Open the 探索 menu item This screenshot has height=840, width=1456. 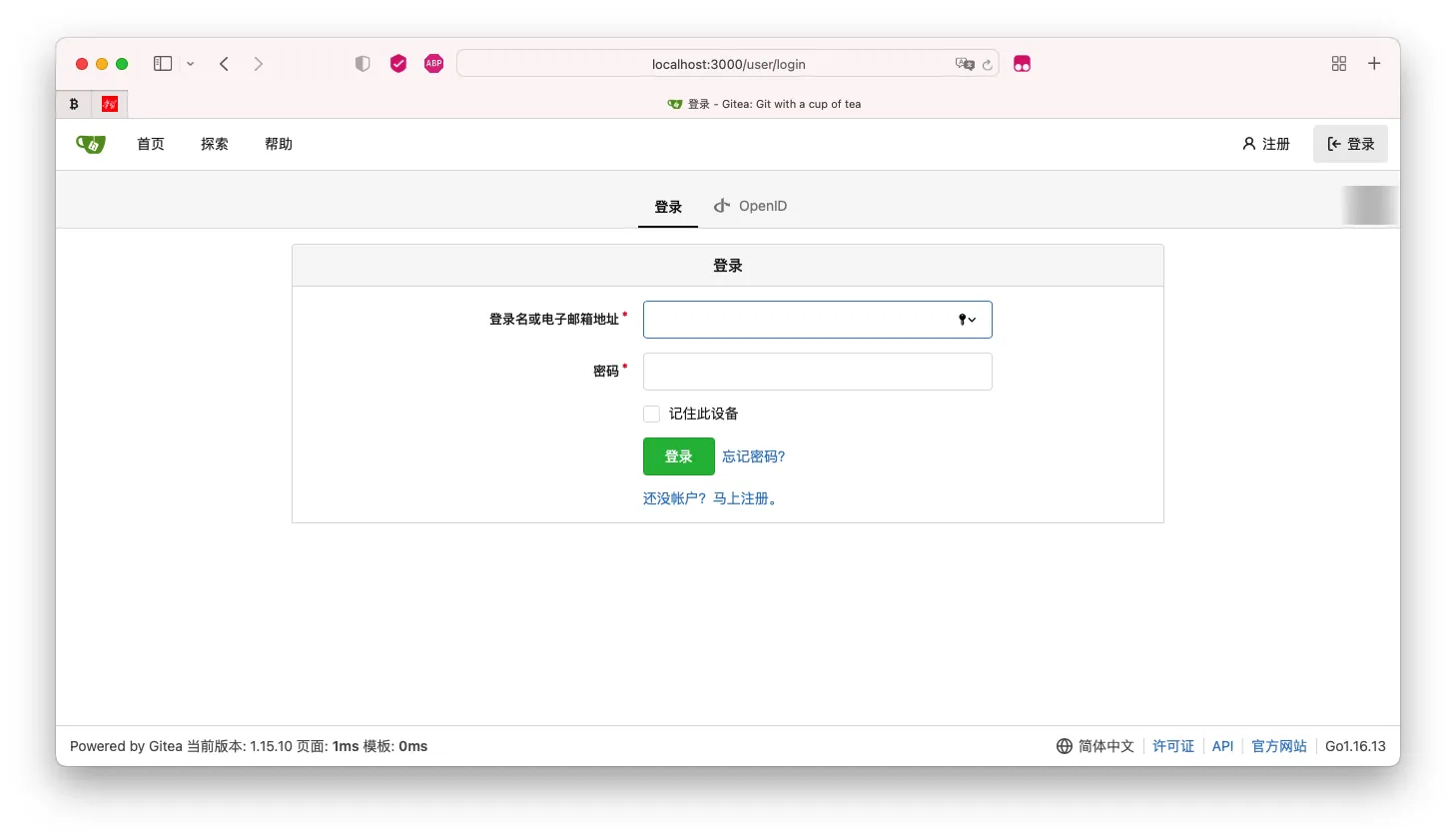coord(215,144)
